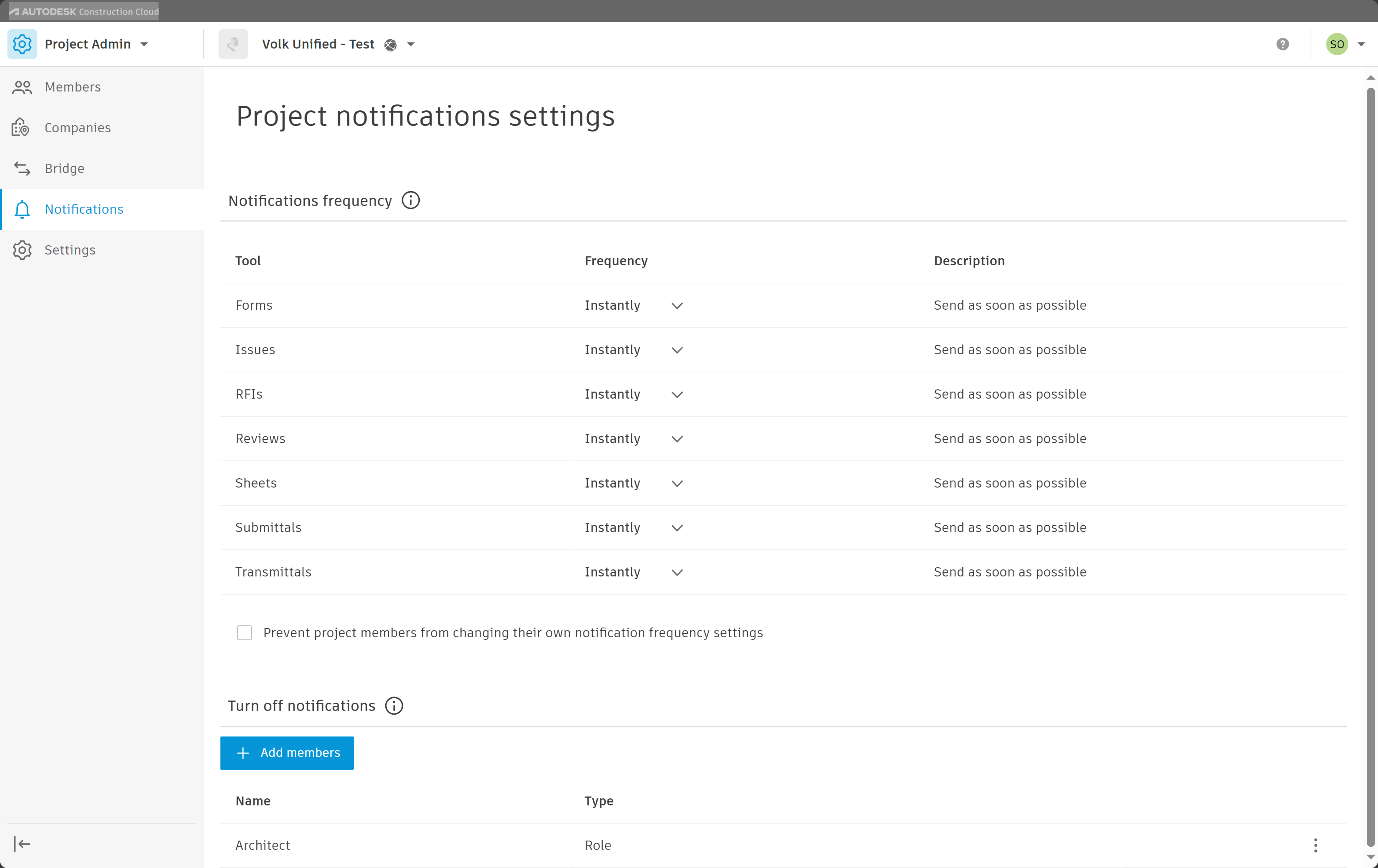Click the globe icon beside project name
The height and width of the screenshot is (868, 1378).
click(390, 44)
